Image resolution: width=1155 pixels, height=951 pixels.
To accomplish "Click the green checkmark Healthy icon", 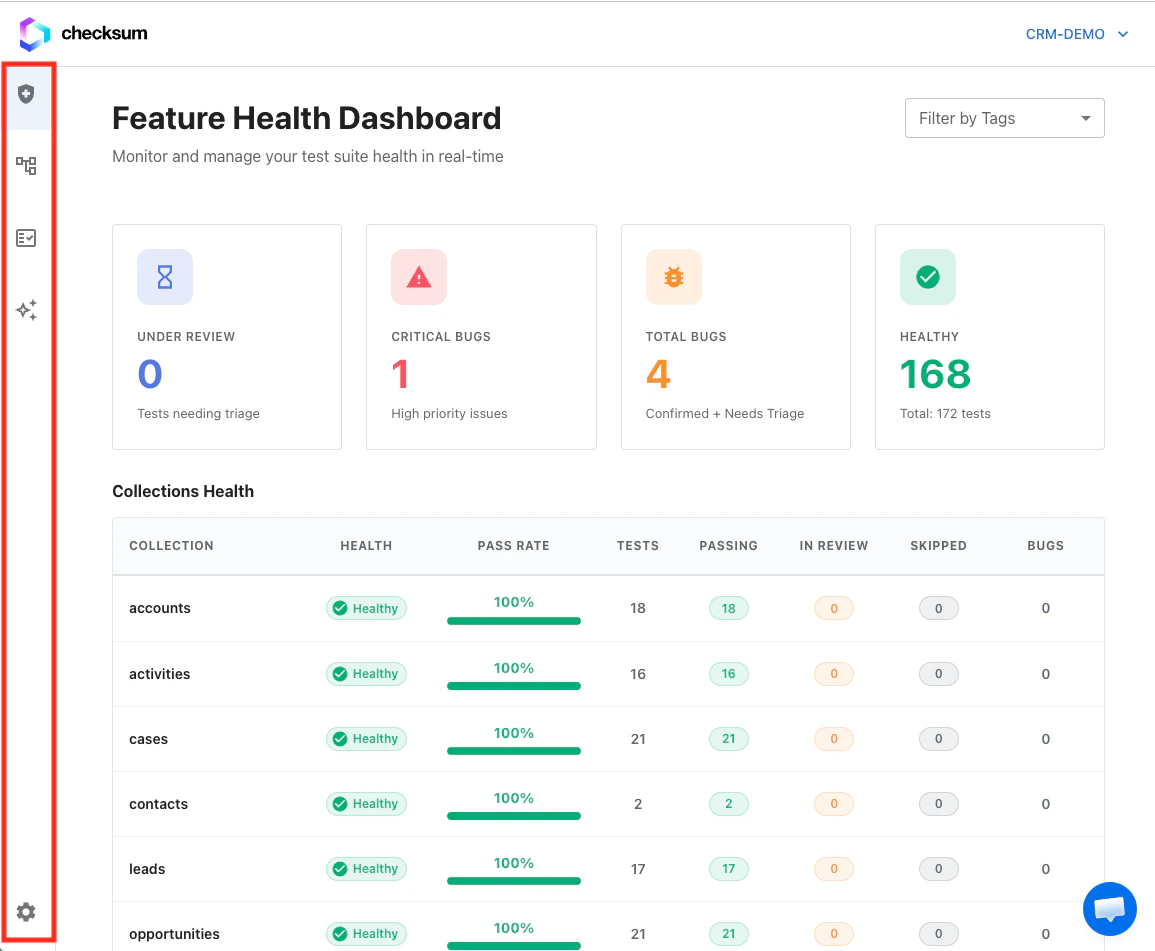I will click(928, 277).
